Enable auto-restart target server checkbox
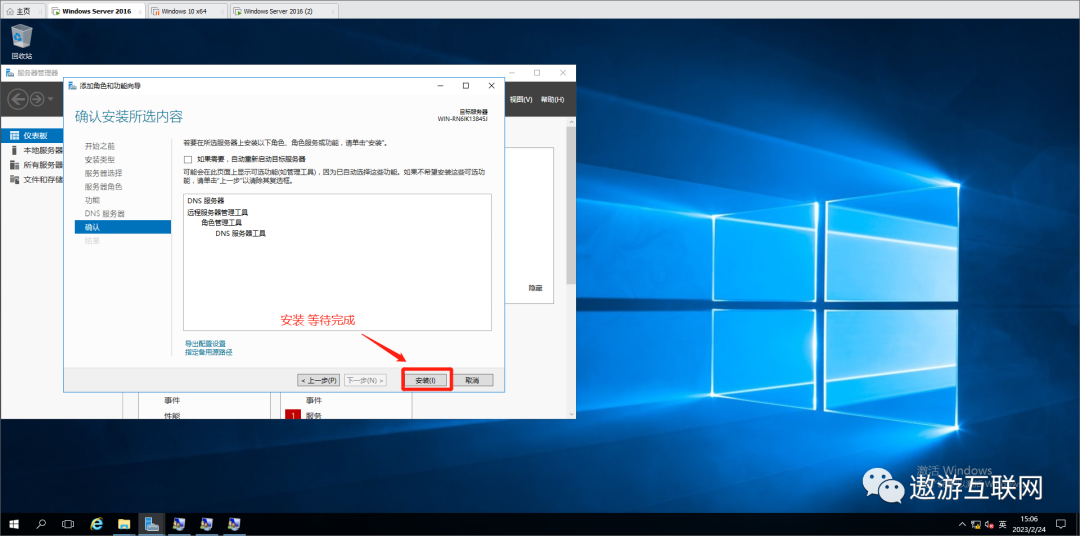The image size is (1080, 536). [x=187, y=159]
